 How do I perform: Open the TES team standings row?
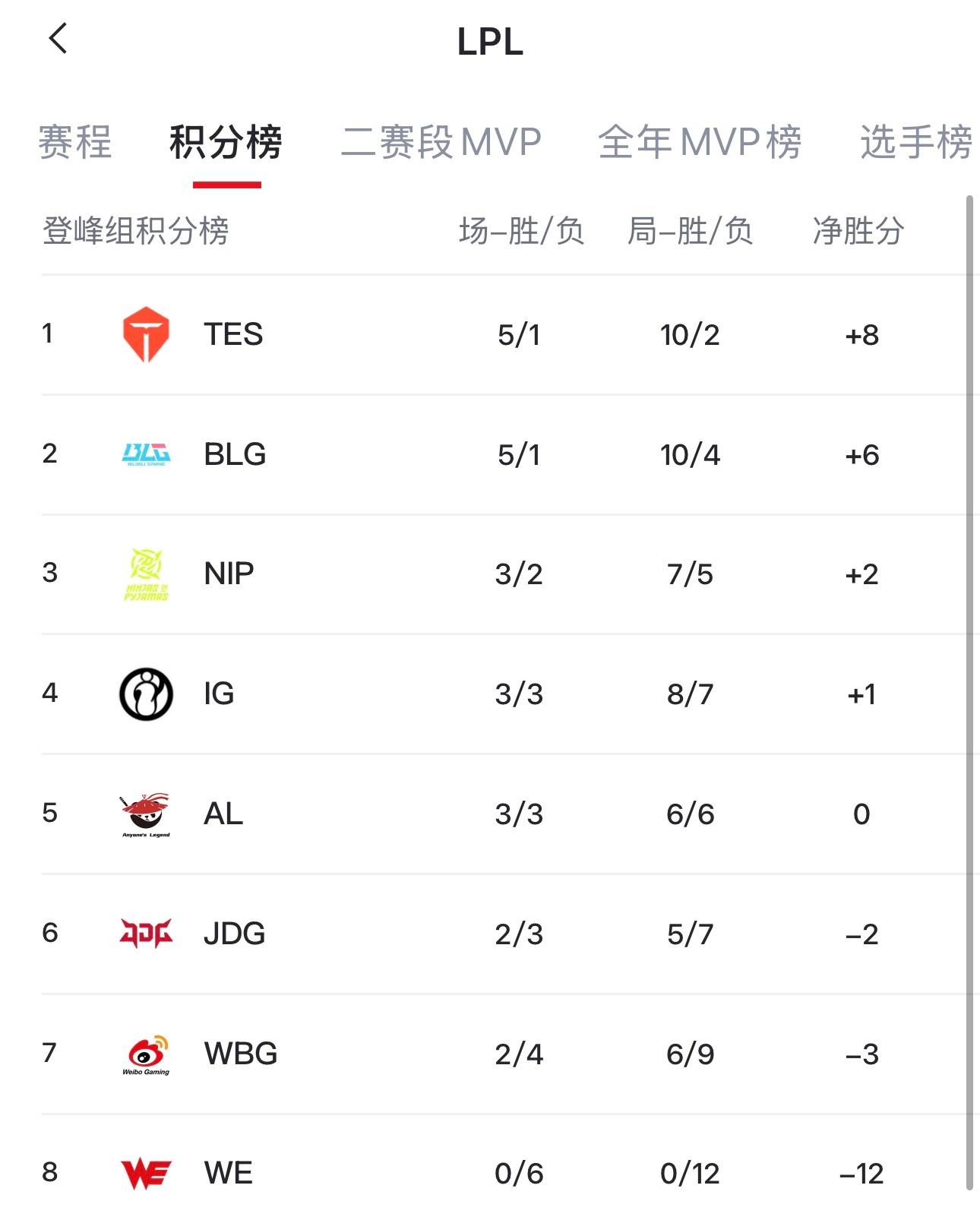pyautogui.click(x=490, y=334)
